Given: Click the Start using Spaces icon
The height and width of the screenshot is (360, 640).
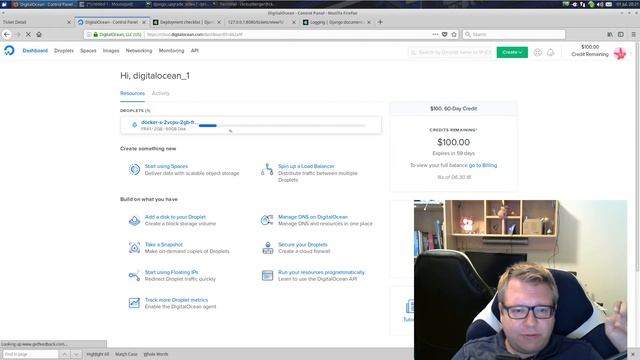Looking at the screenshot, I should coord(134,169).
